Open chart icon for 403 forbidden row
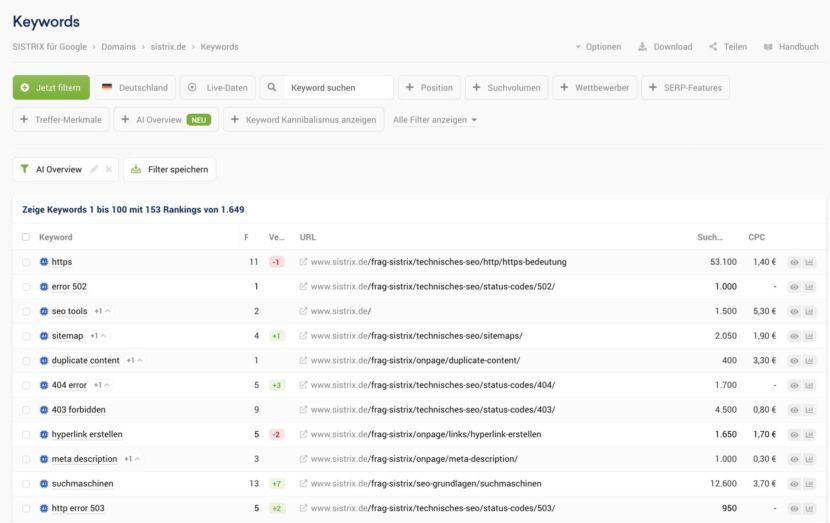The image size is (830, 523). pyautogui.click(x=809, y=410)
